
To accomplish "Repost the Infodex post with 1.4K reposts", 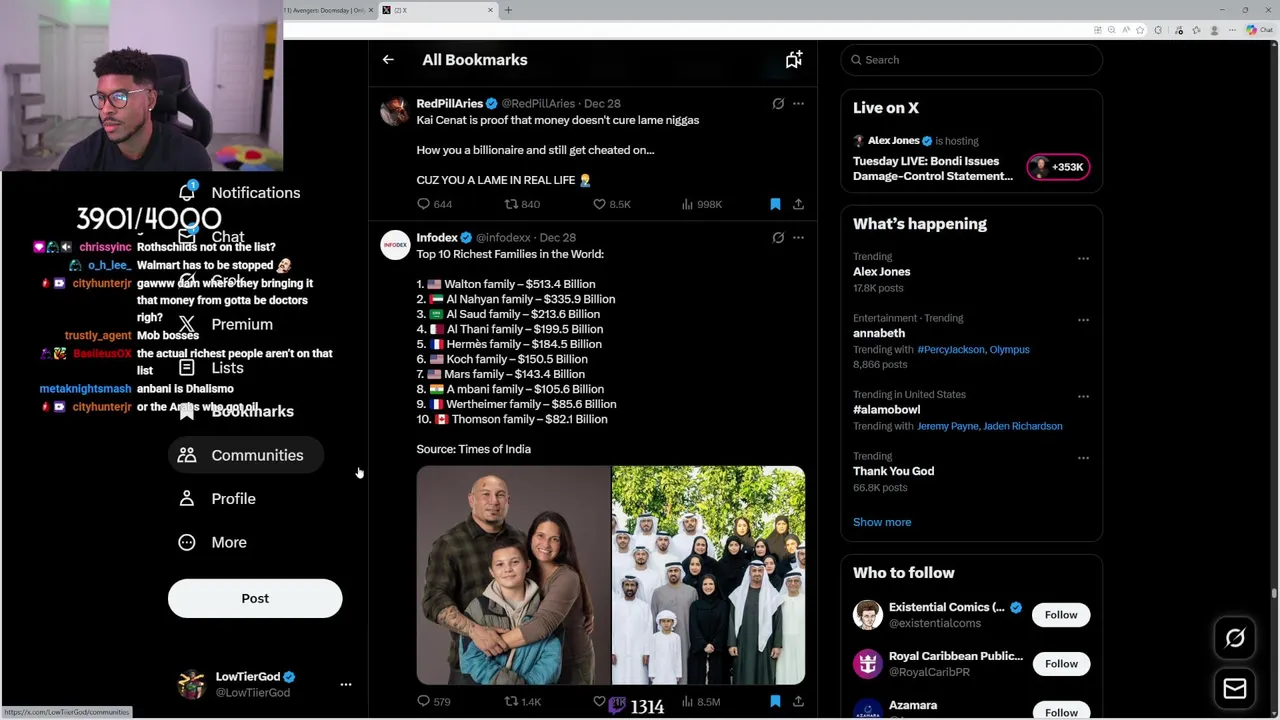I will click(x=522, y=702).
